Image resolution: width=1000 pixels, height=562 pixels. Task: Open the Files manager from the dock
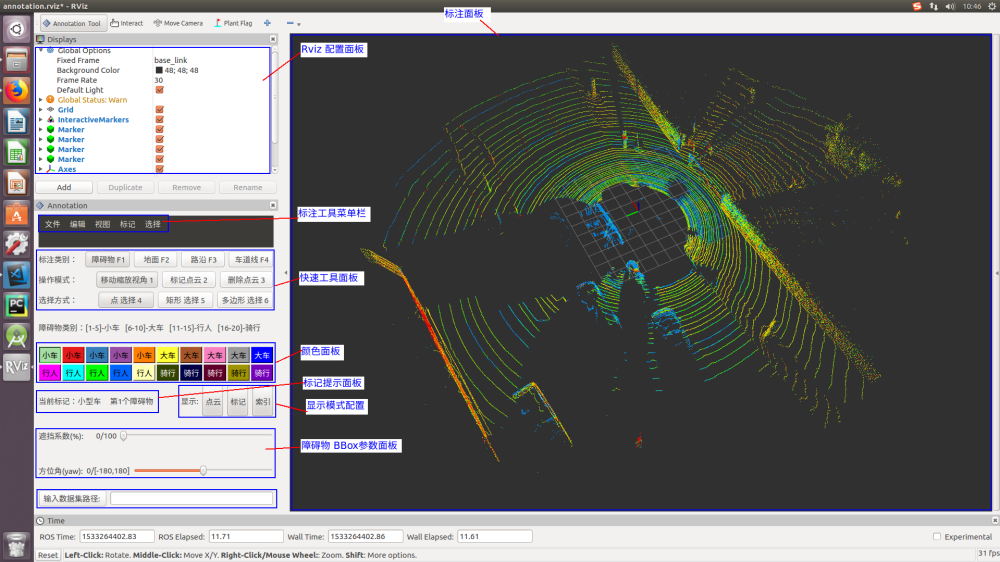(x=17, y=60)
